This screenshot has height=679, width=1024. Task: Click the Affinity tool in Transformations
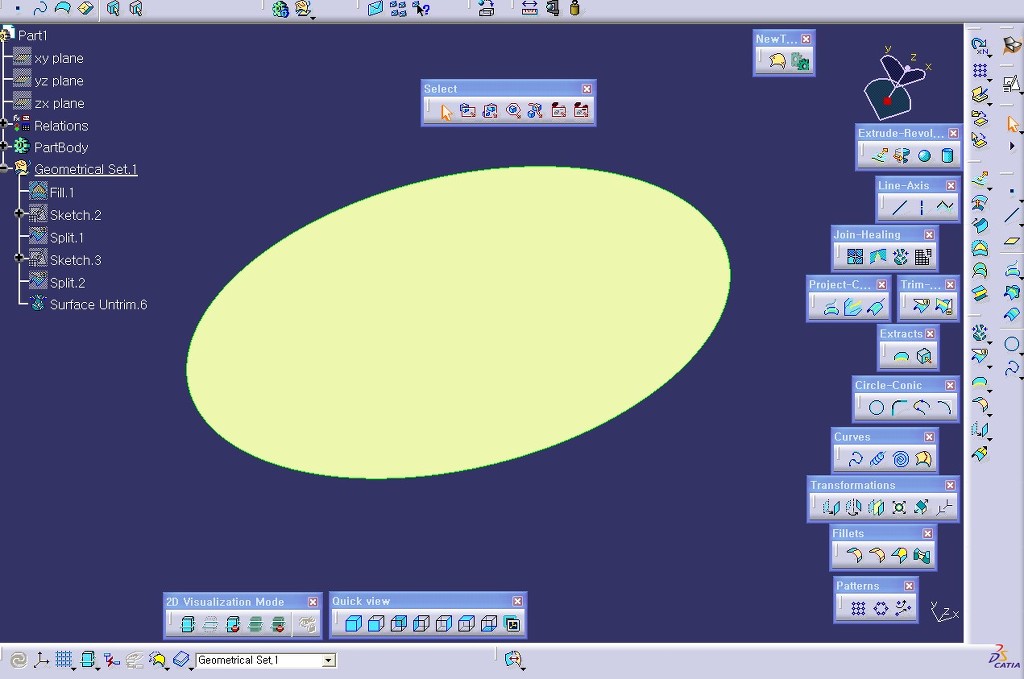click(x=921, y=507)
